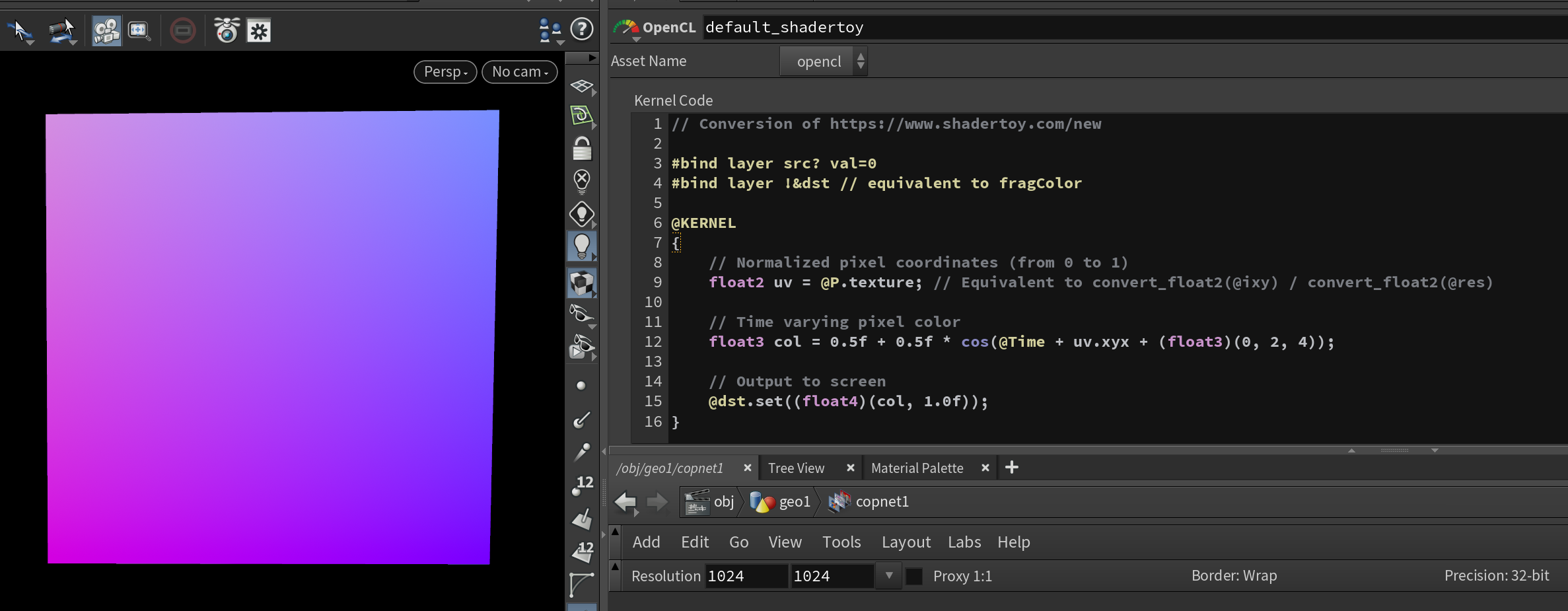This screenshot has width=1568, height=611.
Task: Click the viewport Help question mark icon
Action: (581, 29)
